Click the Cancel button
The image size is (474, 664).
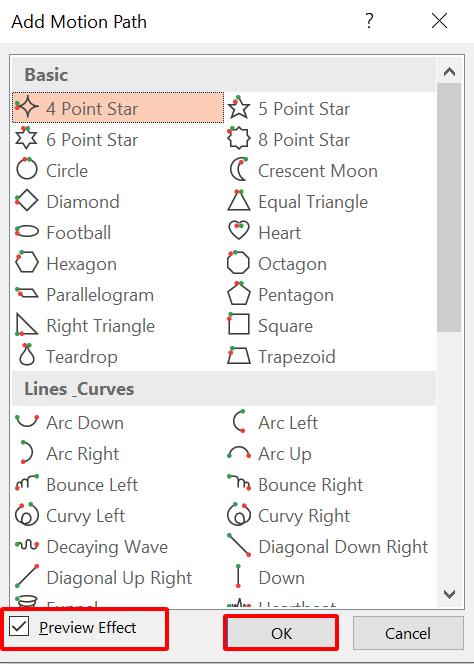pos(408,633)
